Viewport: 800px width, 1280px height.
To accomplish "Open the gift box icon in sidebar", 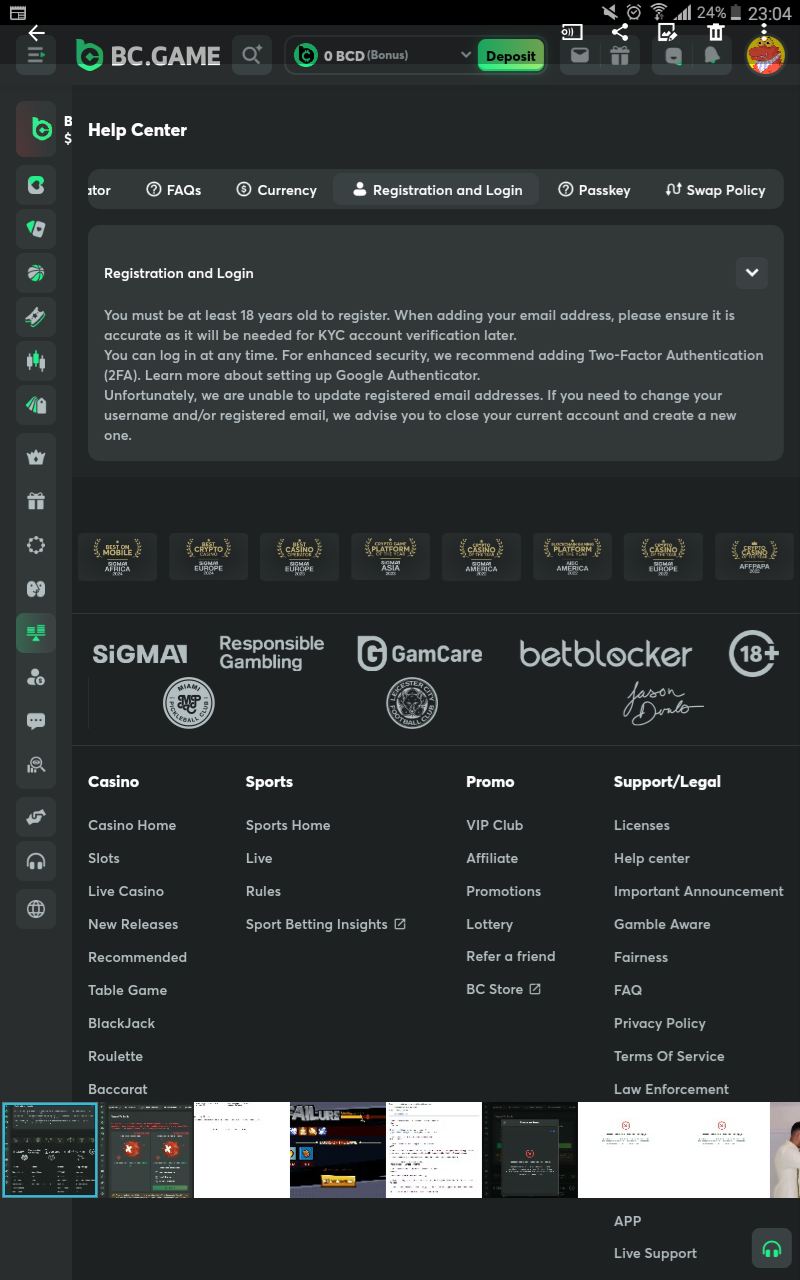I will coord(36,501).
